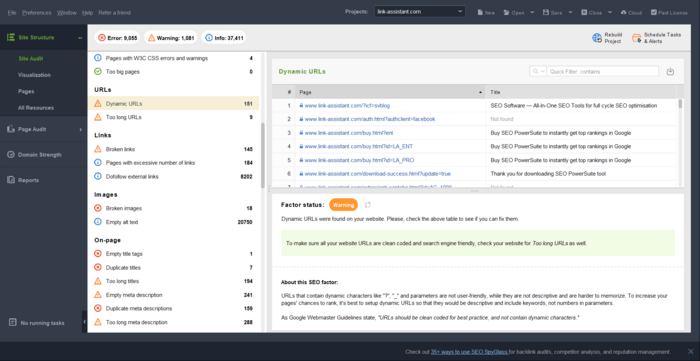Click the Close project icon
The width and height of the screenshot is (700, 361).
pos(584,12)
